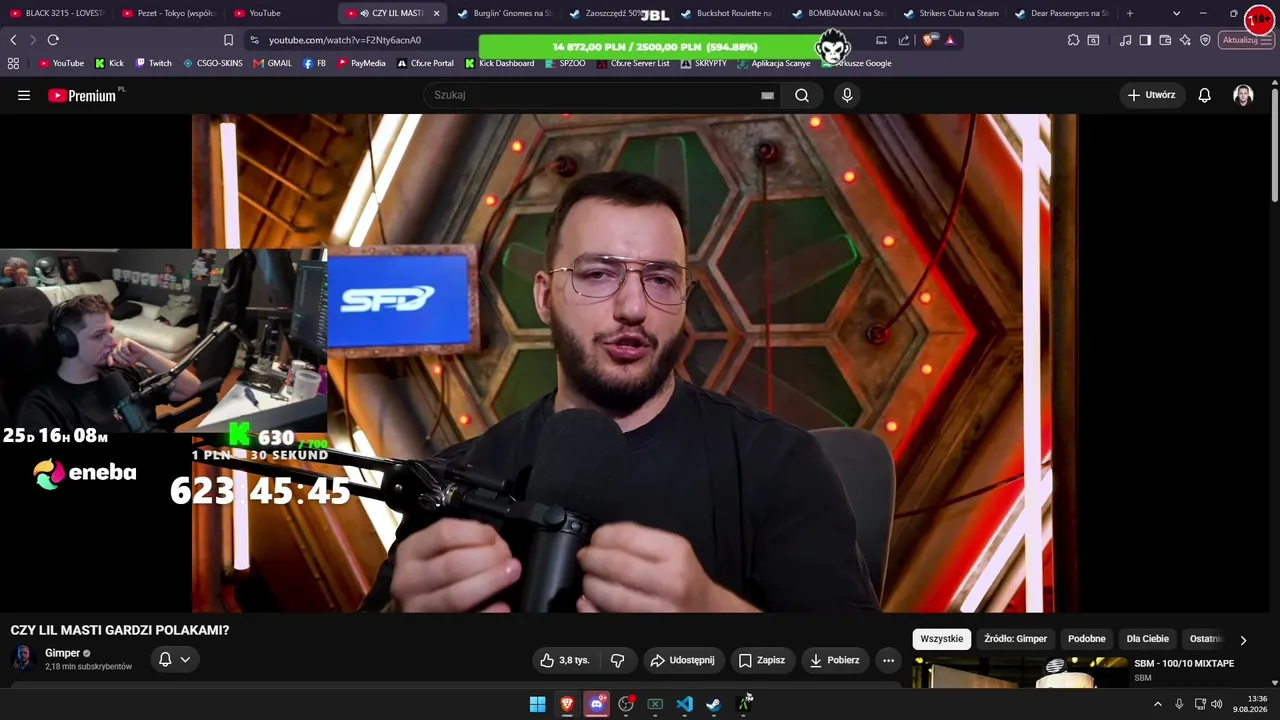The width and height of the screenshot is (1280, 720).
Task: Open the account avatar menu
Action: [1243, 95]
